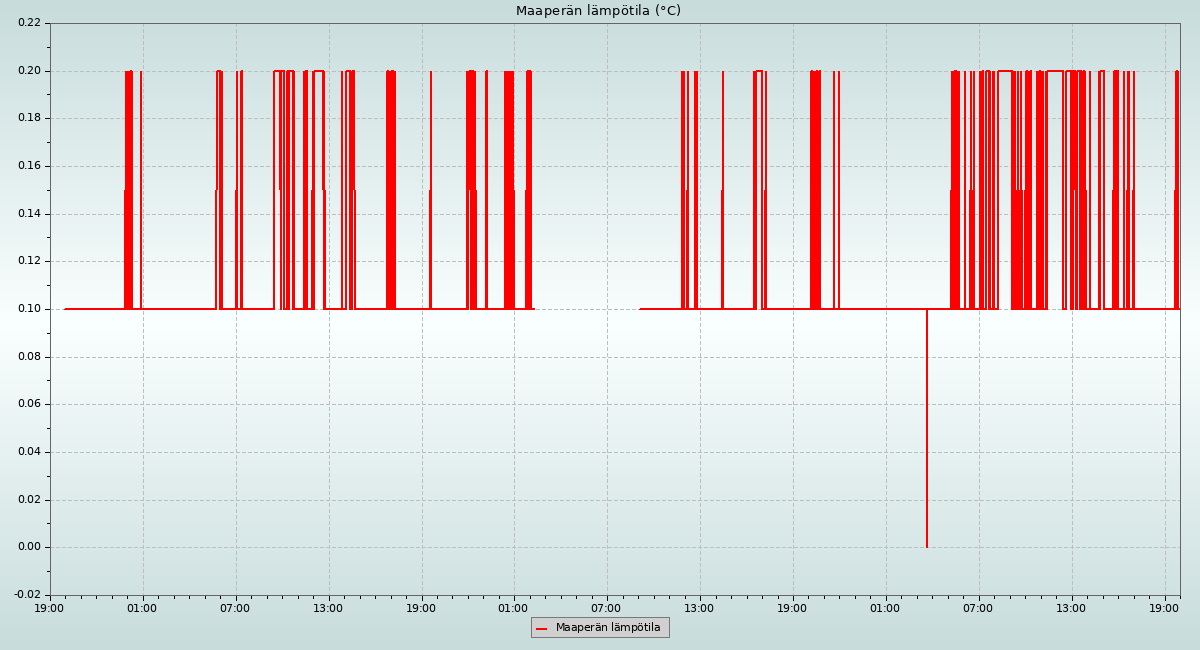Screen dimensions: 1200x650
Task: Click the rightmost 13:00 x-axis label
Action: click(x=1071, y=608)
